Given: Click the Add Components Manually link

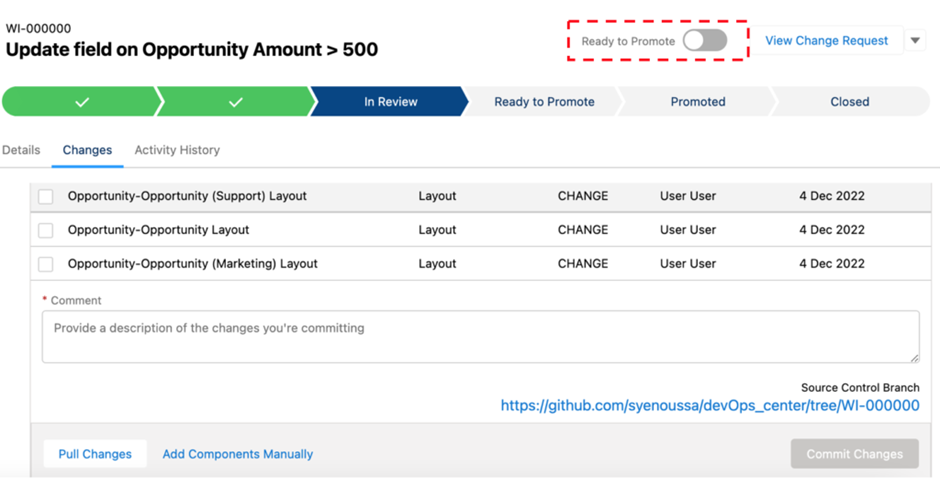Looking at the screenshot, I should pyautogui.click(x=237, y=454).
